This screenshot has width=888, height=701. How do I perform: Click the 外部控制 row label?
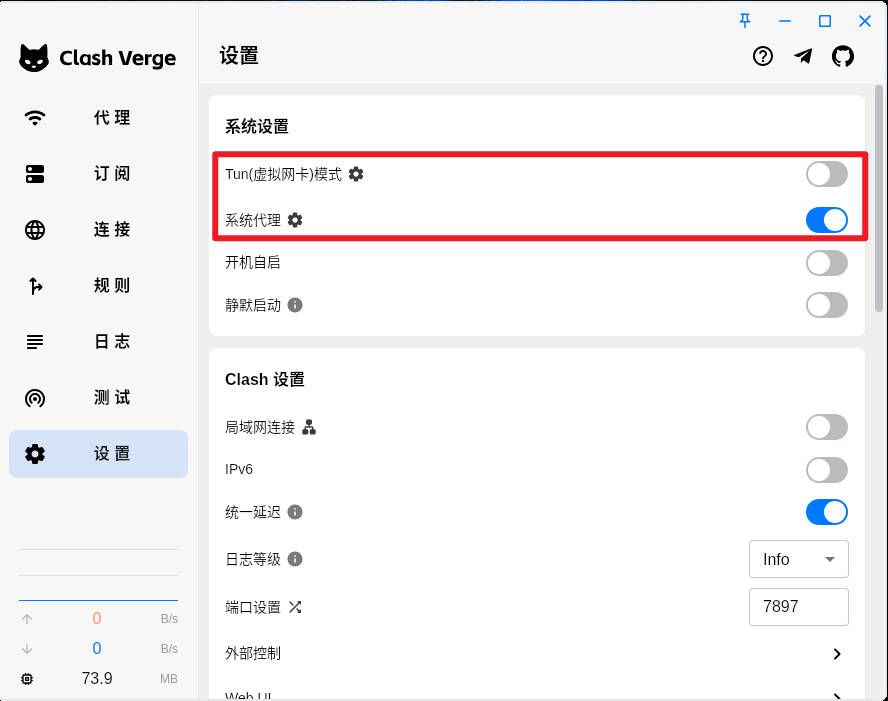(253, 653)
